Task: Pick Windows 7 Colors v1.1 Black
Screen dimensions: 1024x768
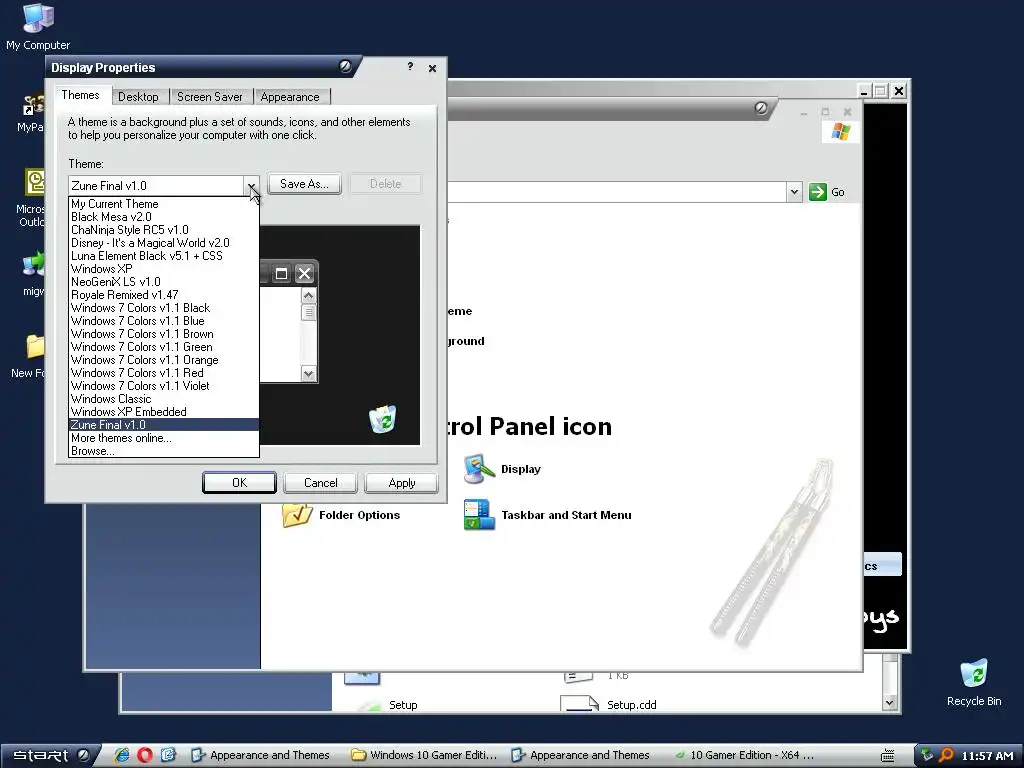Action: [164, 308]
